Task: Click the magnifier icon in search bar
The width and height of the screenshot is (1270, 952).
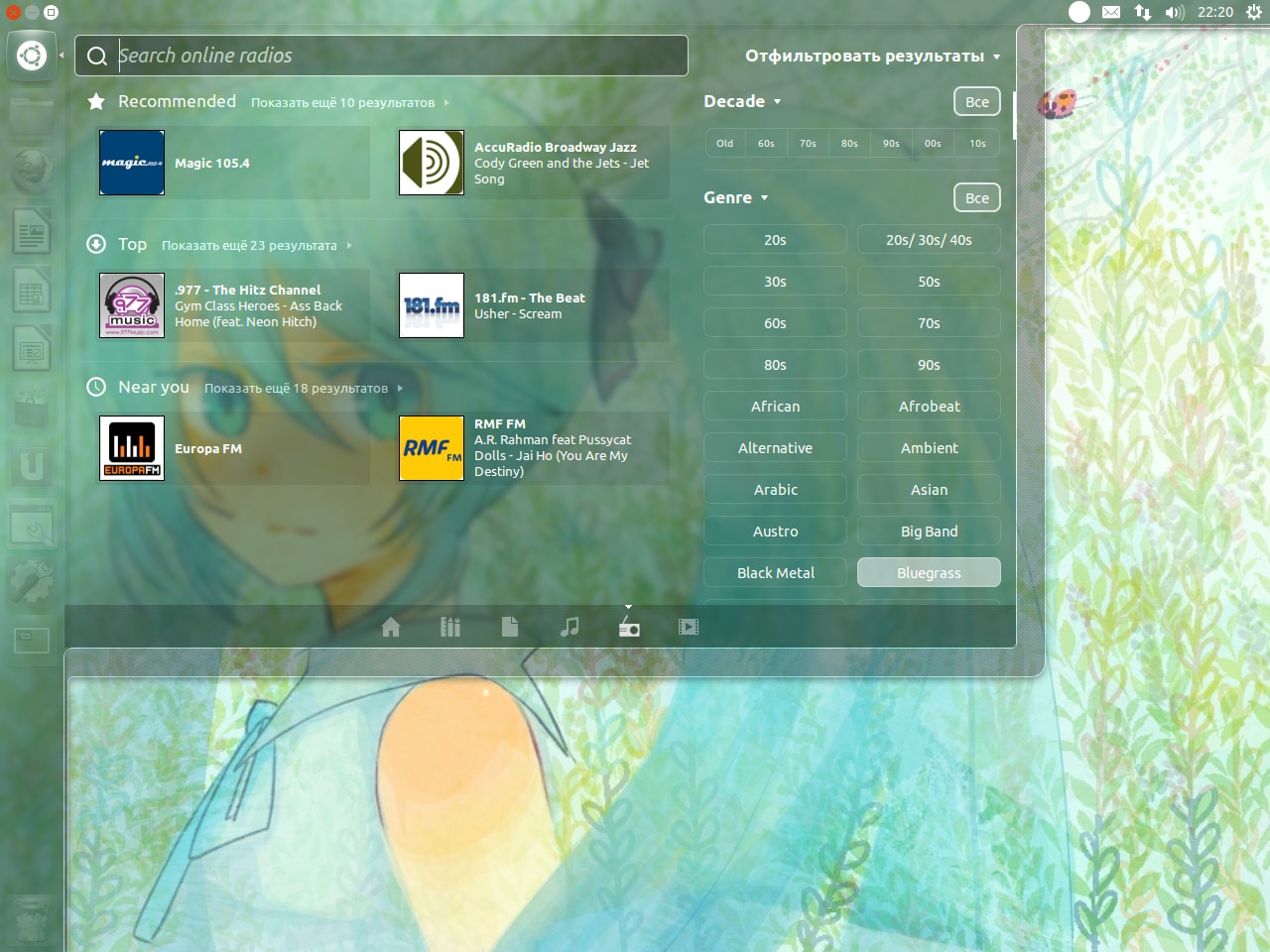Action: pyautogui.click(x=97, y=56)
